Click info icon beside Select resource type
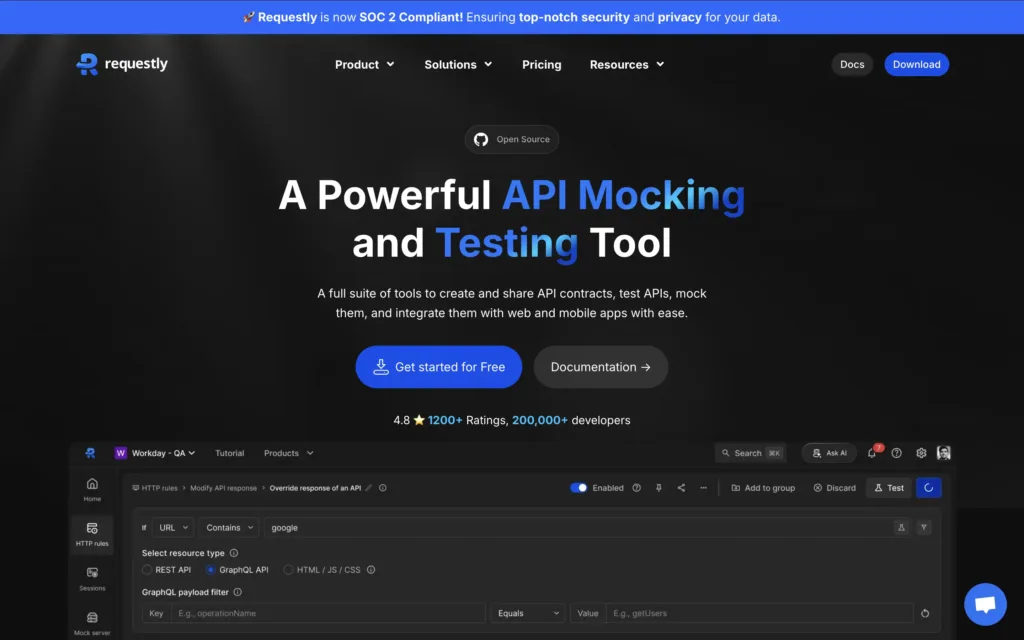This screenshot has height=640, width=1024. pyautogui.click(x=234, y=553)
